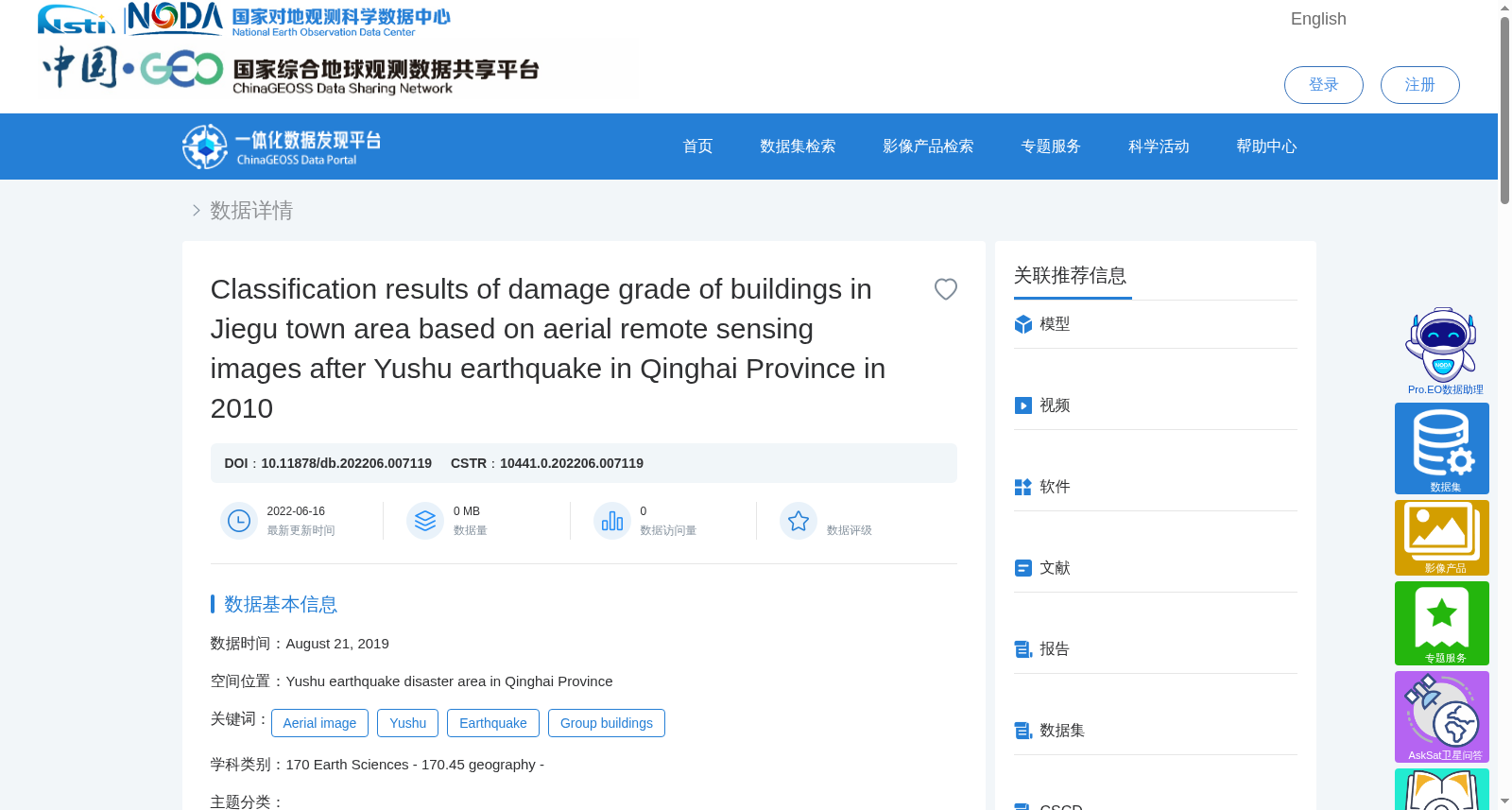Select the 关联推荐信息 tab heading

1070,275
